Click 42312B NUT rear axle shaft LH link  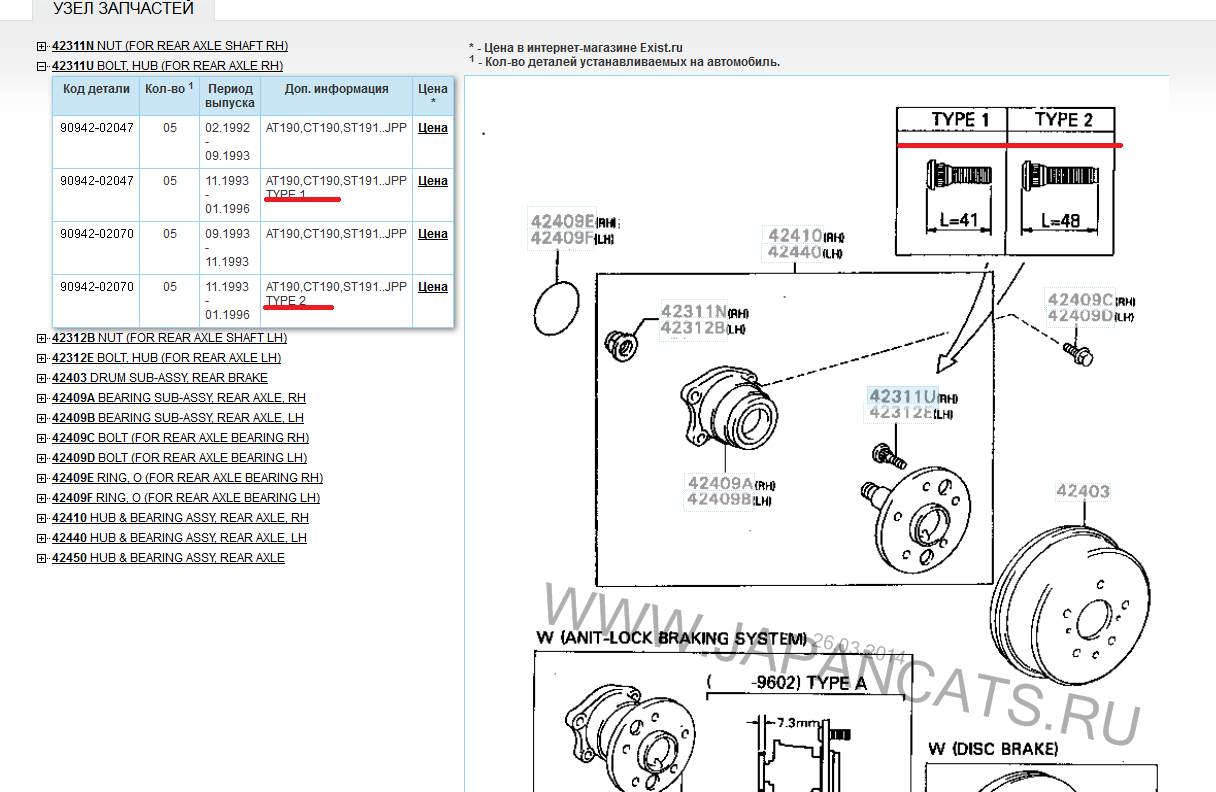coord(169,338)
